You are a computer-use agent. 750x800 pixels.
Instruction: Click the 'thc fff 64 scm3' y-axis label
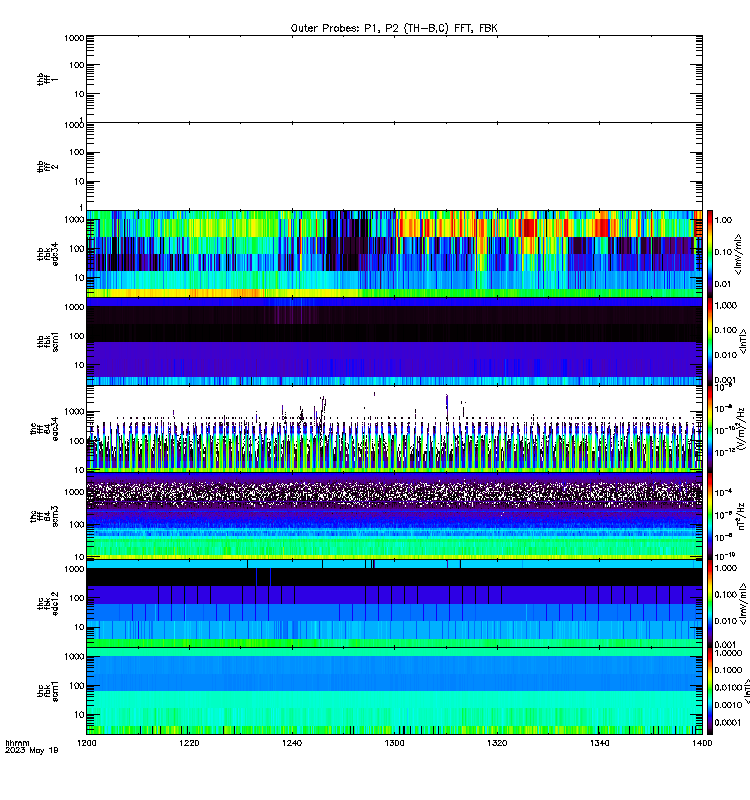pos(44,516)
